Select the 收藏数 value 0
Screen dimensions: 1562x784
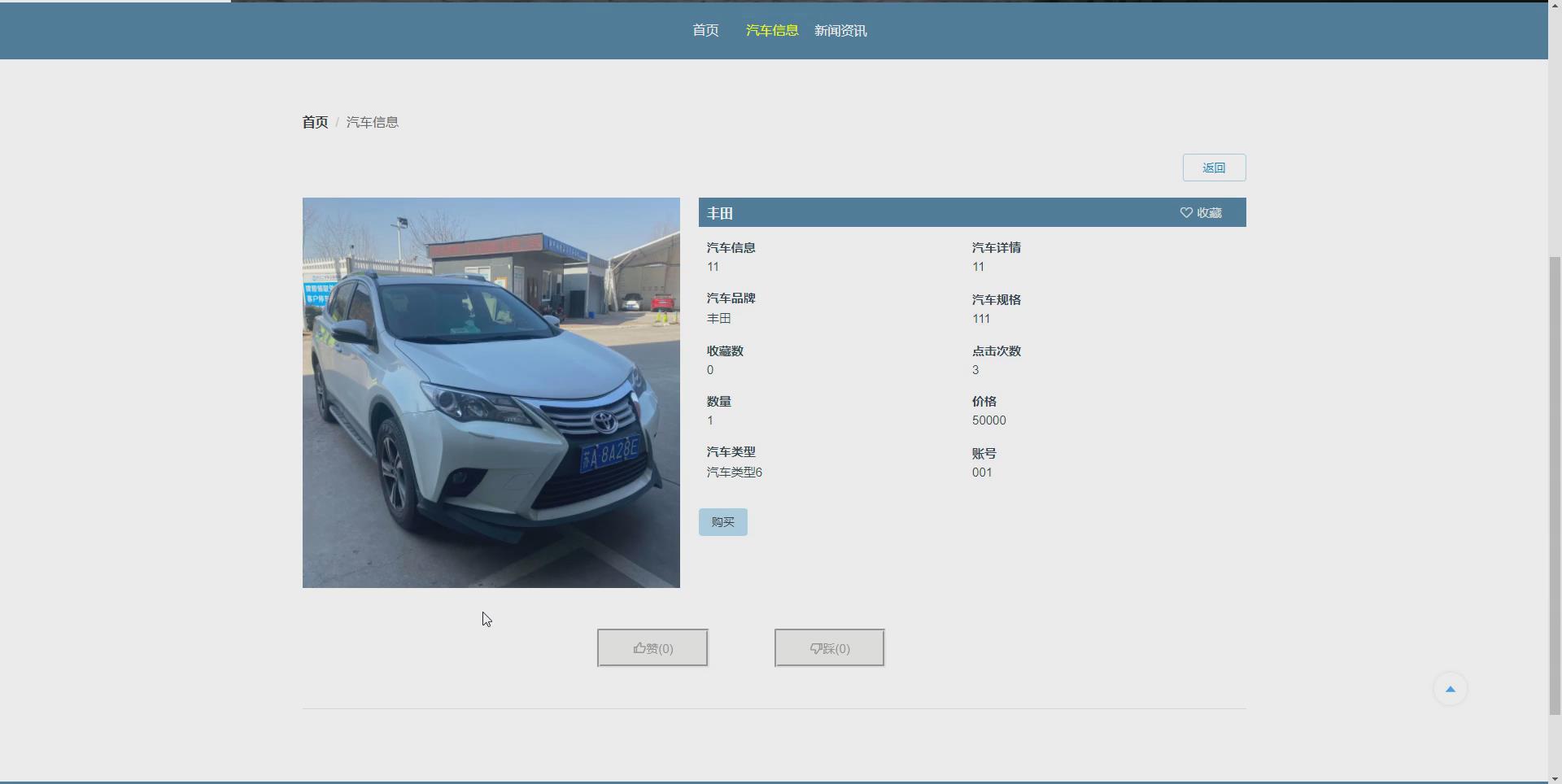tap(710, 370)
